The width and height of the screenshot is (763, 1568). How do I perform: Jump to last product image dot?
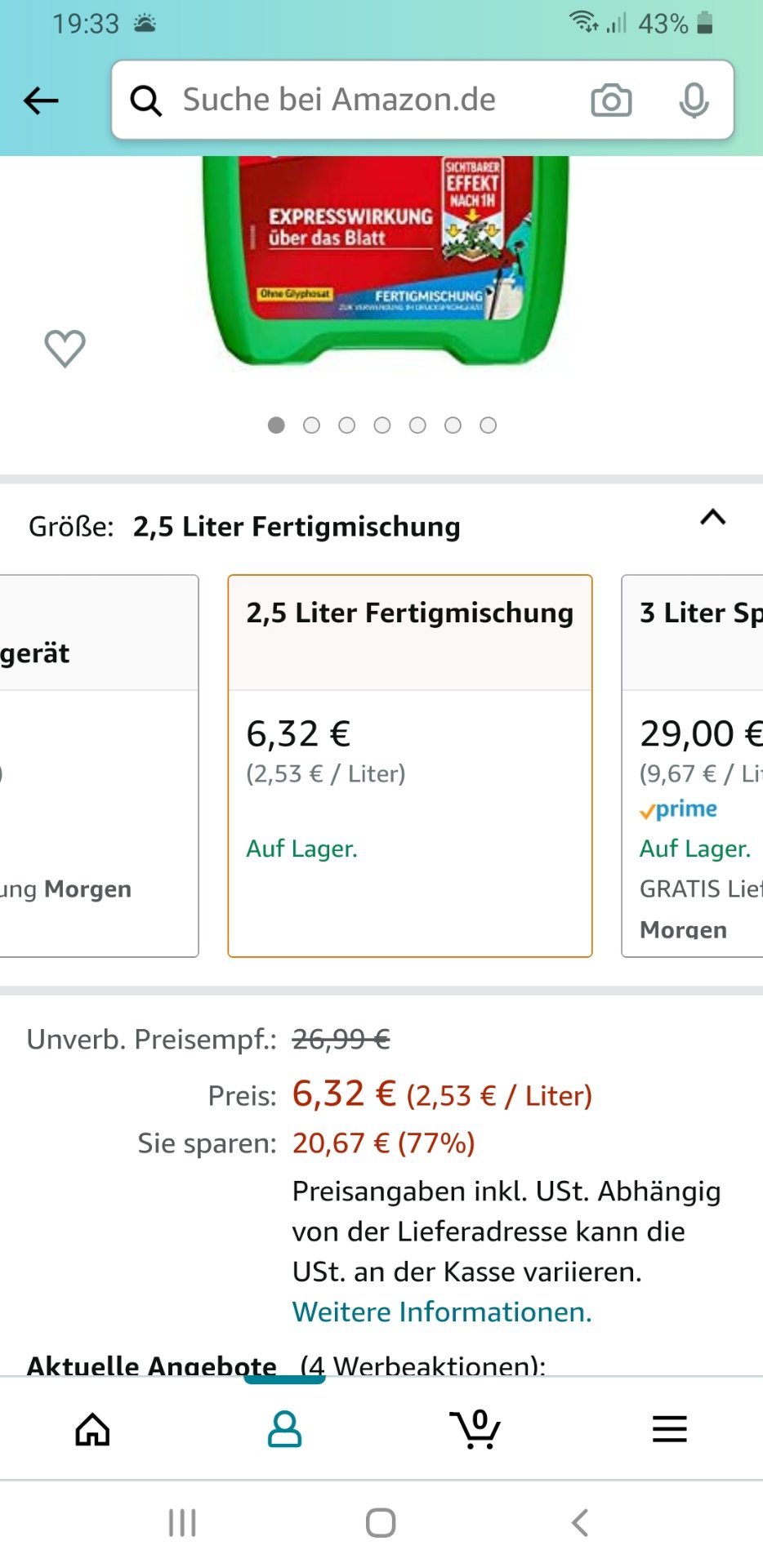click(488, 425)
